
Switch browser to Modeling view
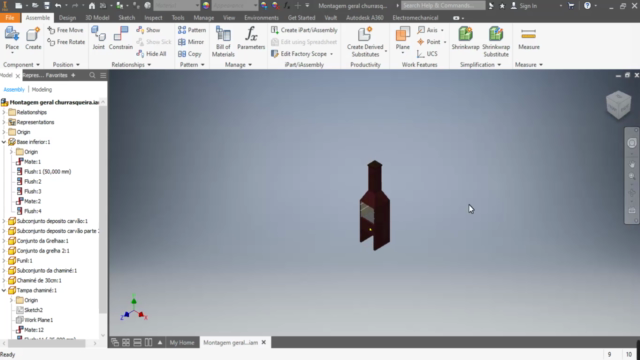tap(42, 89)
